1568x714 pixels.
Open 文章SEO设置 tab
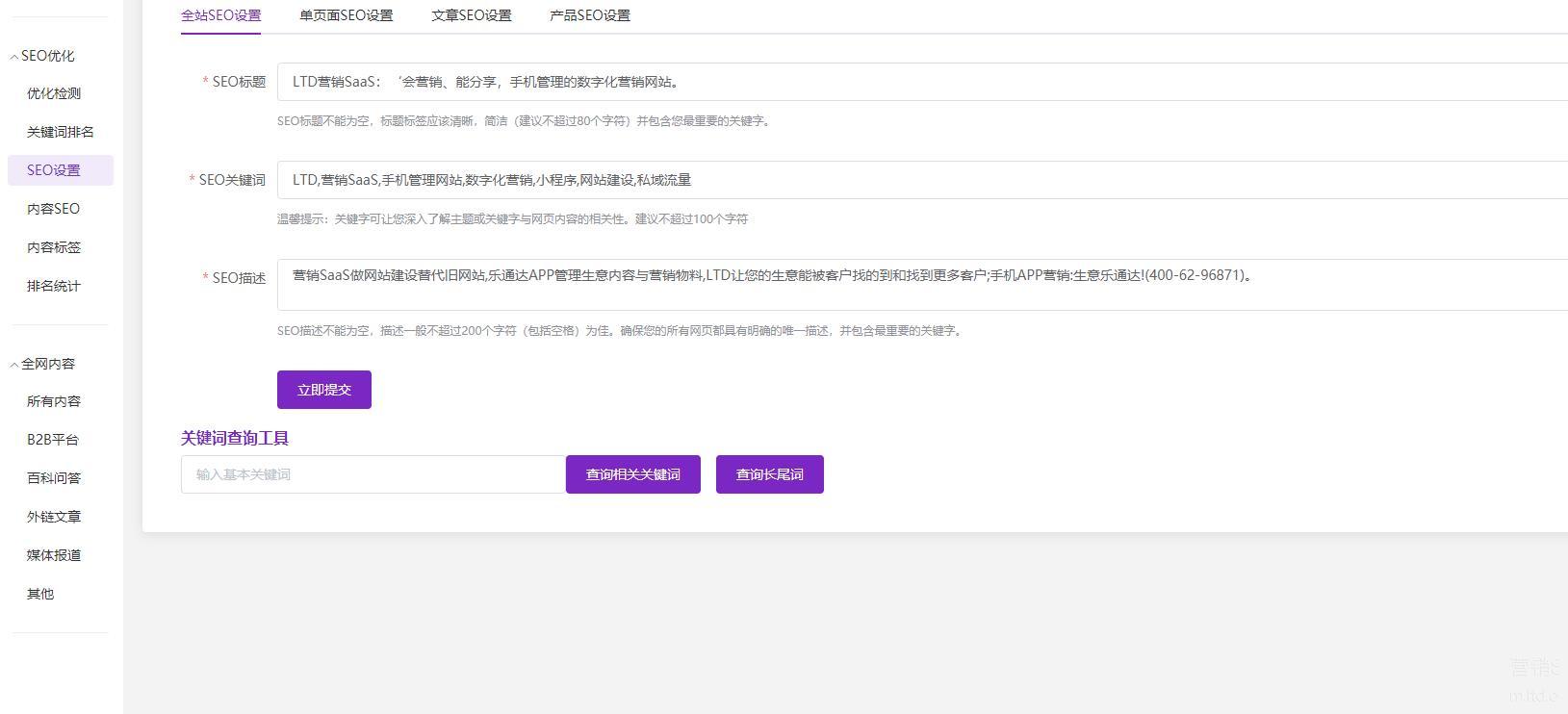pos(471,15)
